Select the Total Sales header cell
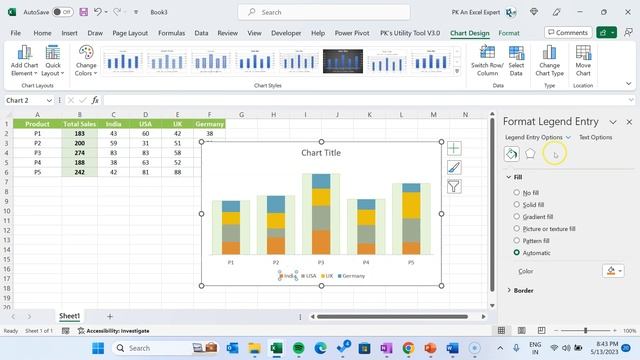Screen dimensions: 640x360 [80, 124]
